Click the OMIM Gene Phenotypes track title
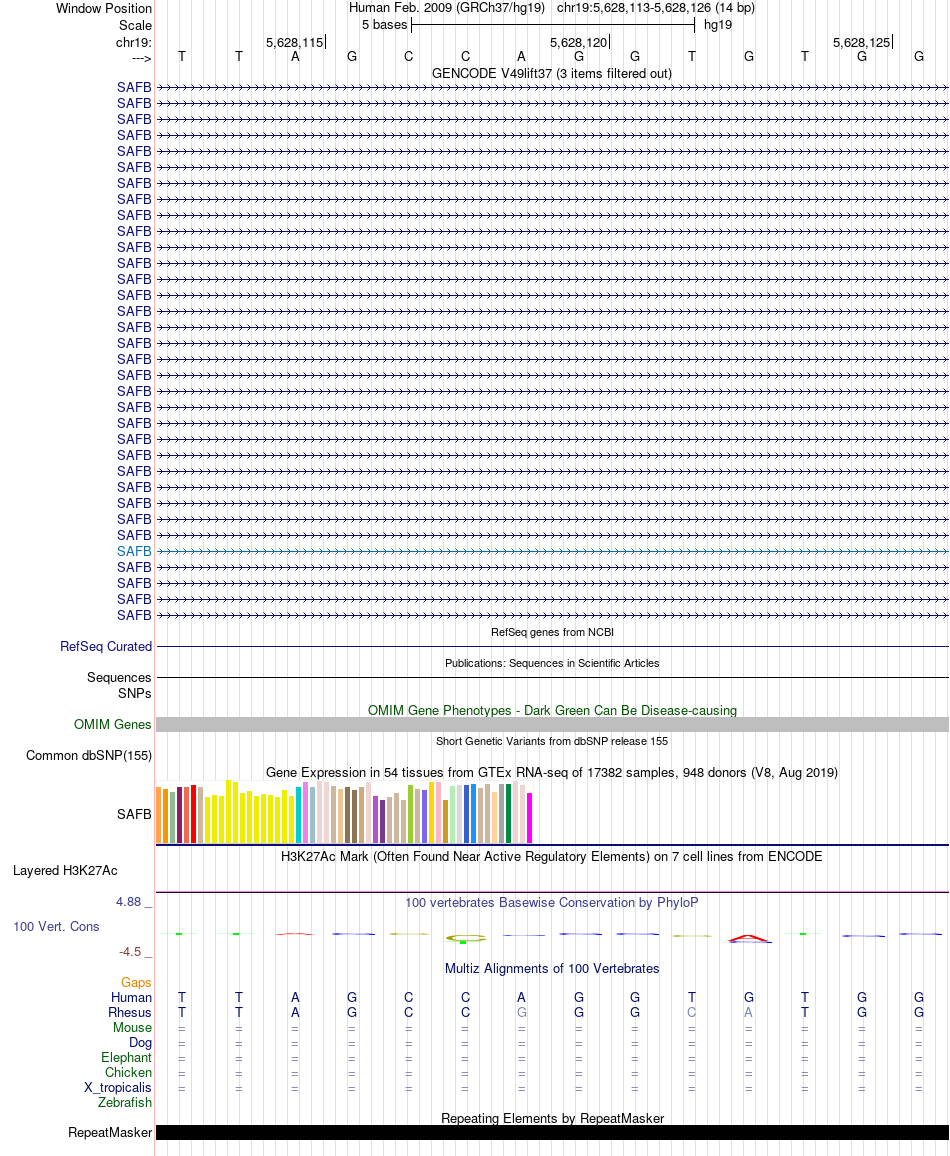 point(552,711)
